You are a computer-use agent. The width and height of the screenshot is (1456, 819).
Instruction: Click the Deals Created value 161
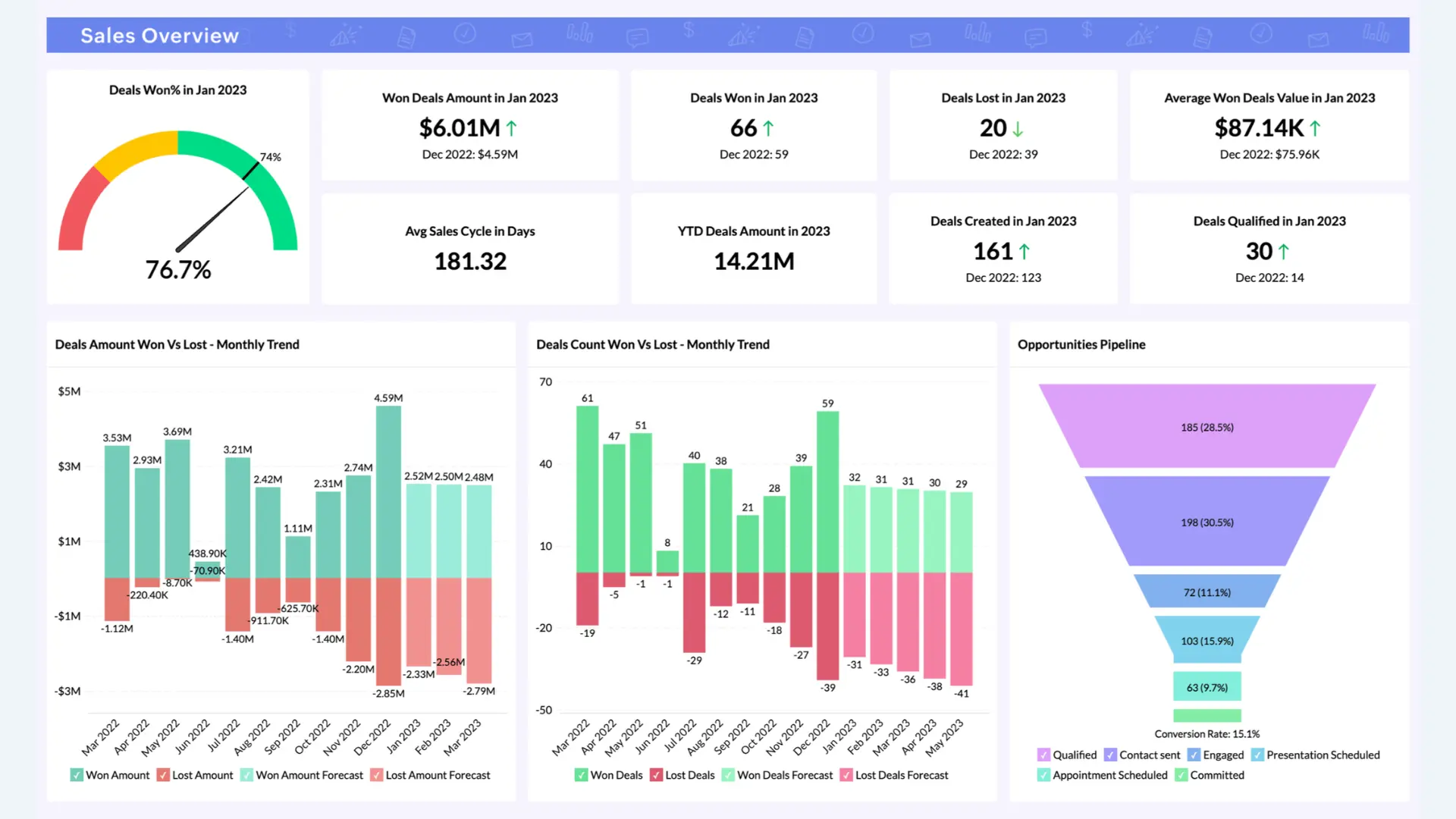tap(993, 251)
